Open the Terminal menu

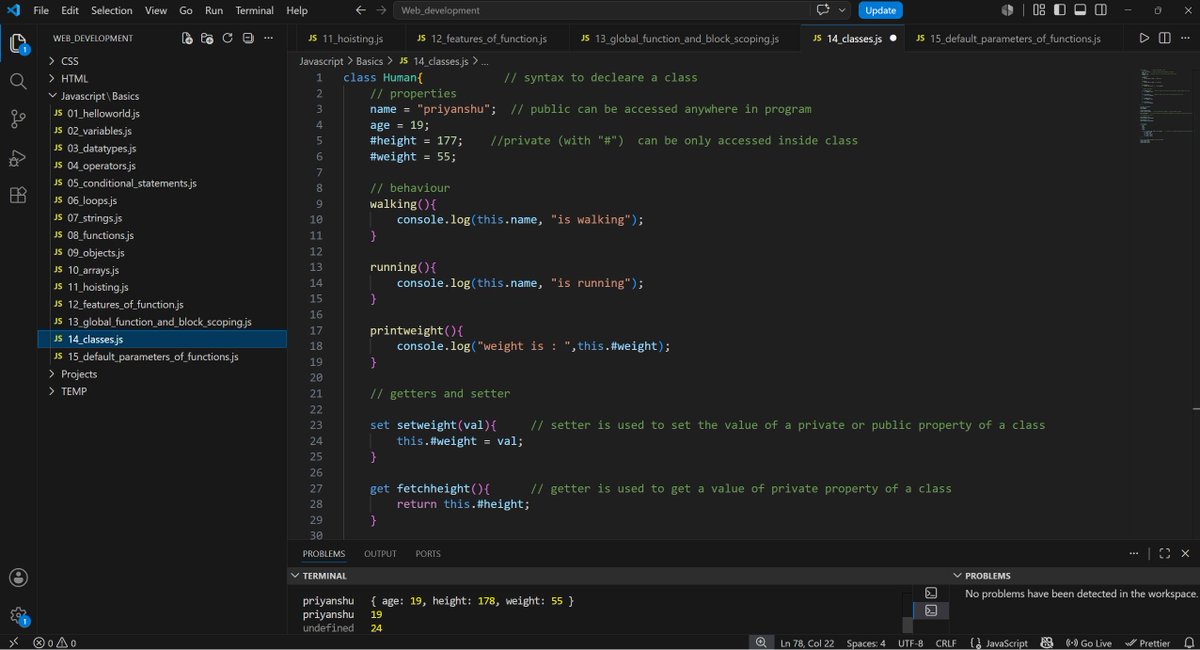tap(254, 10)
